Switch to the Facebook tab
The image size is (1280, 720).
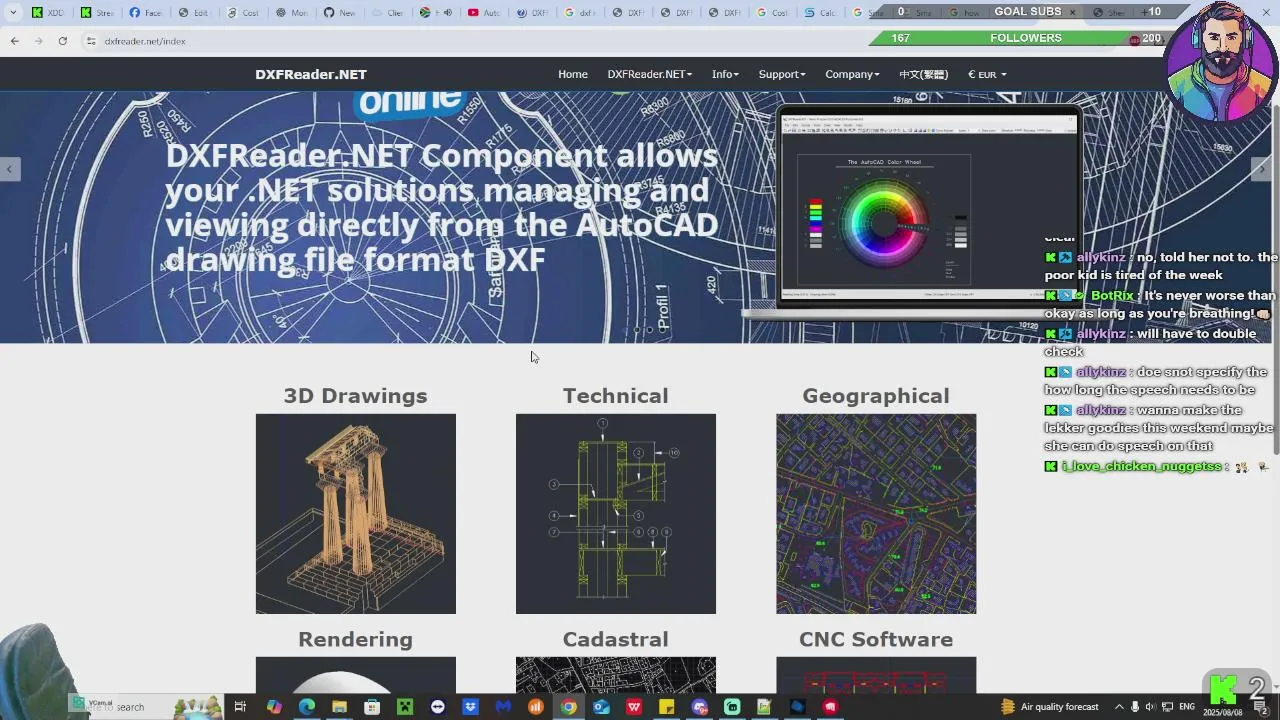point(145,12)
